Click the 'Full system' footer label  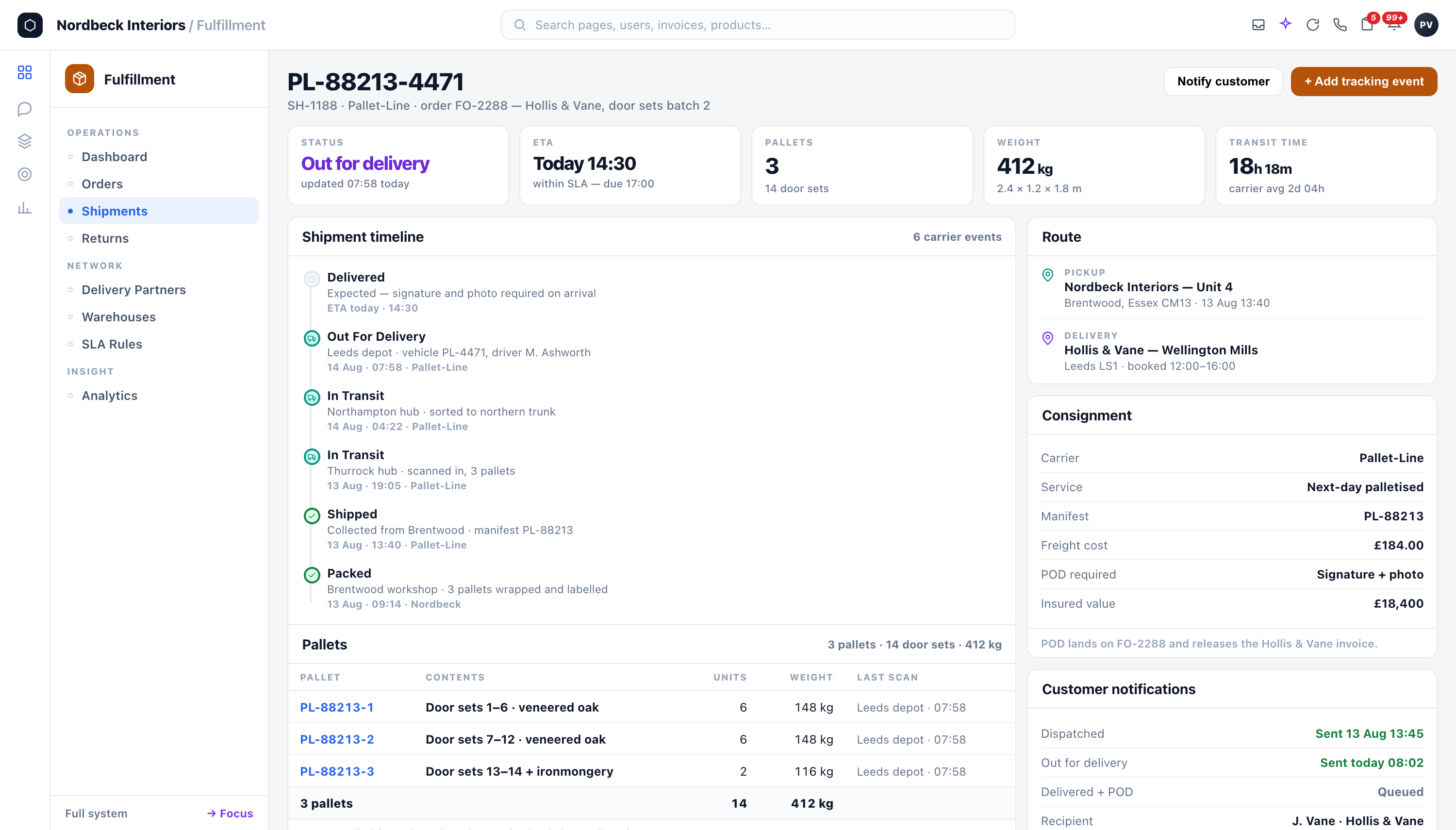[96, 813]
